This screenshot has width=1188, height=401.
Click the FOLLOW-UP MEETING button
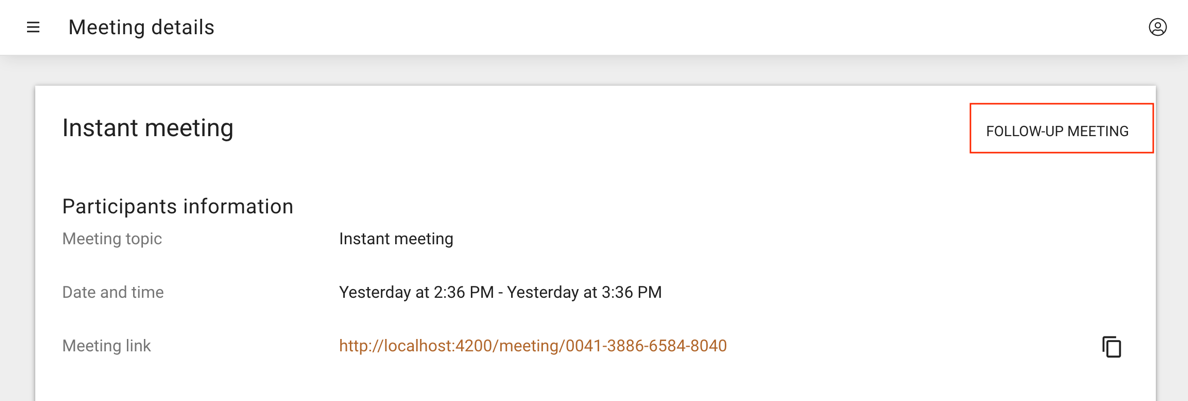point(1062,128)
